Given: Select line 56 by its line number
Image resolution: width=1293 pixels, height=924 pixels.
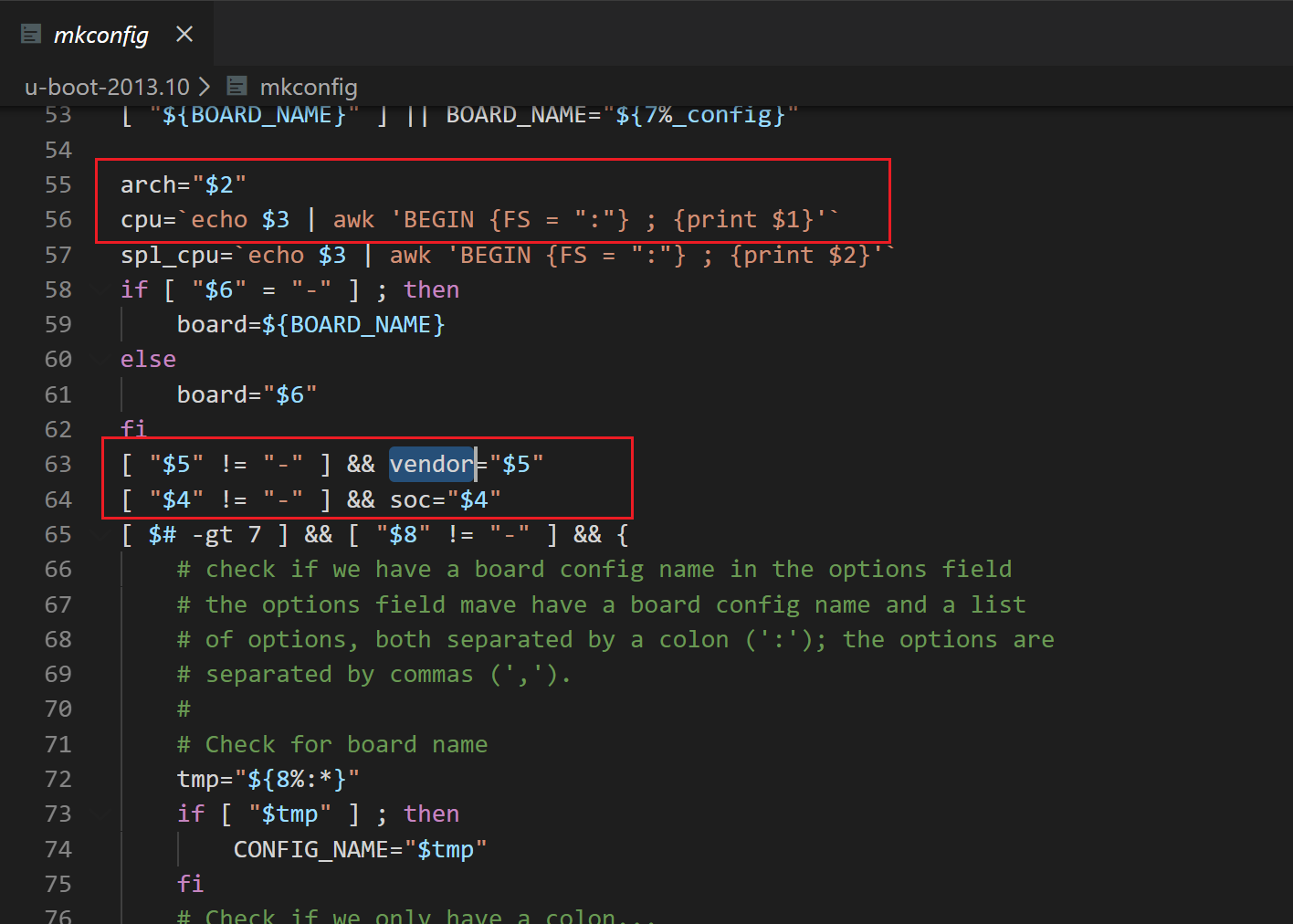Looking at the screenshot, I should 58,220.
